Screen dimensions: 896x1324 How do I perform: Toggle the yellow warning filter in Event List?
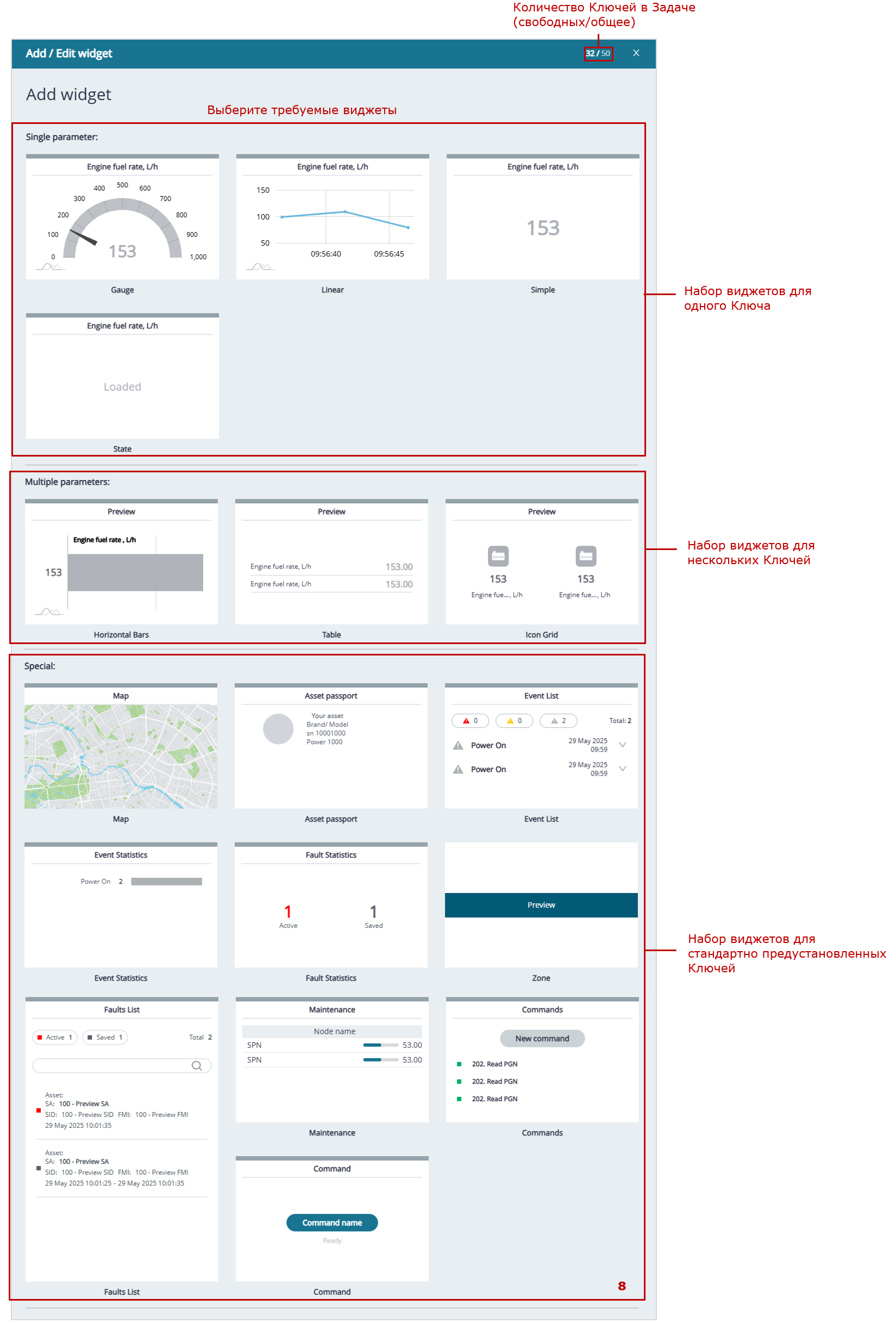click(x=514, y=721)
